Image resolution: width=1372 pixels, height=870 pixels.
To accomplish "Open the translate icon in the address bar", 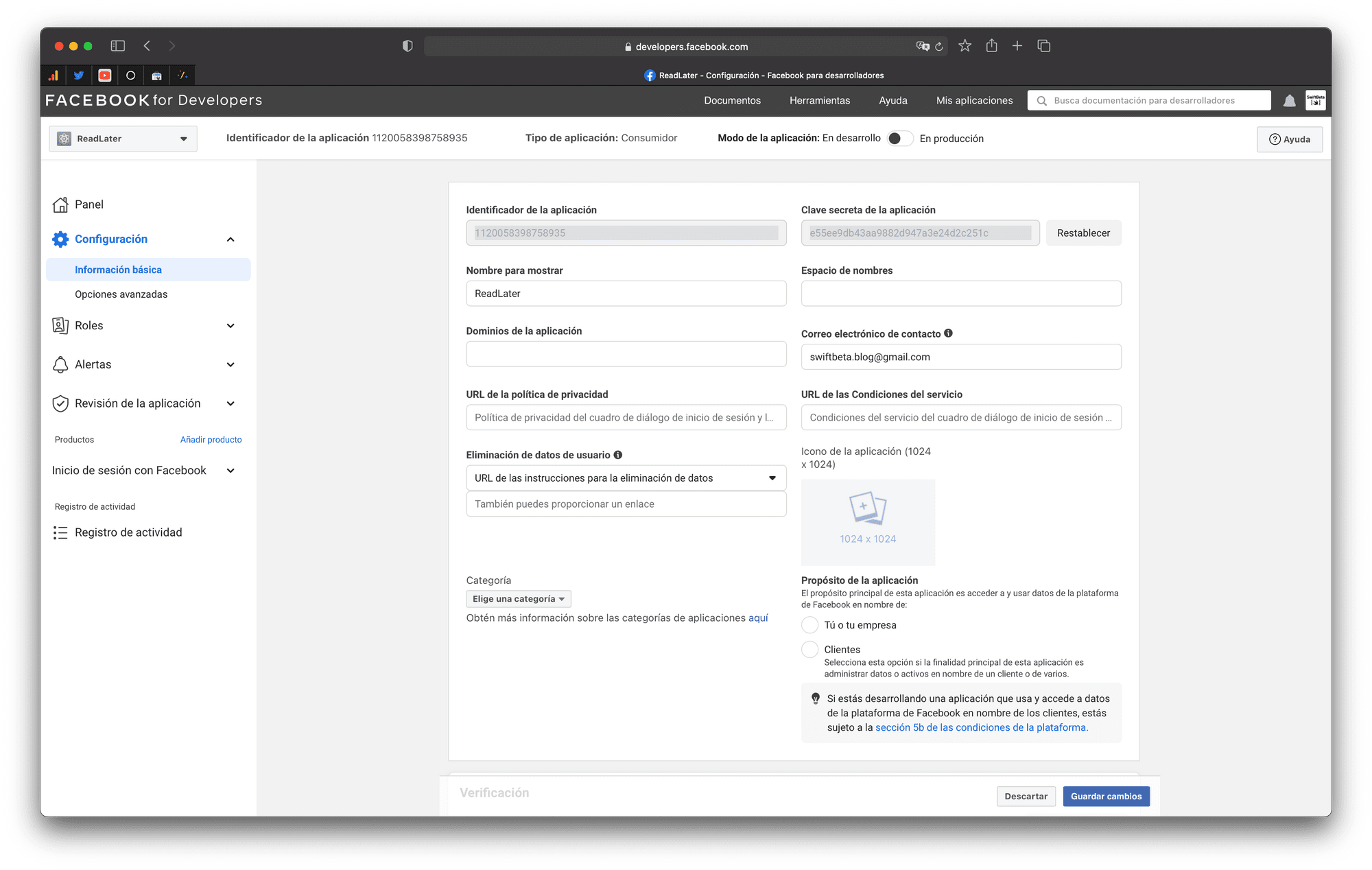I will click(923, 46).
